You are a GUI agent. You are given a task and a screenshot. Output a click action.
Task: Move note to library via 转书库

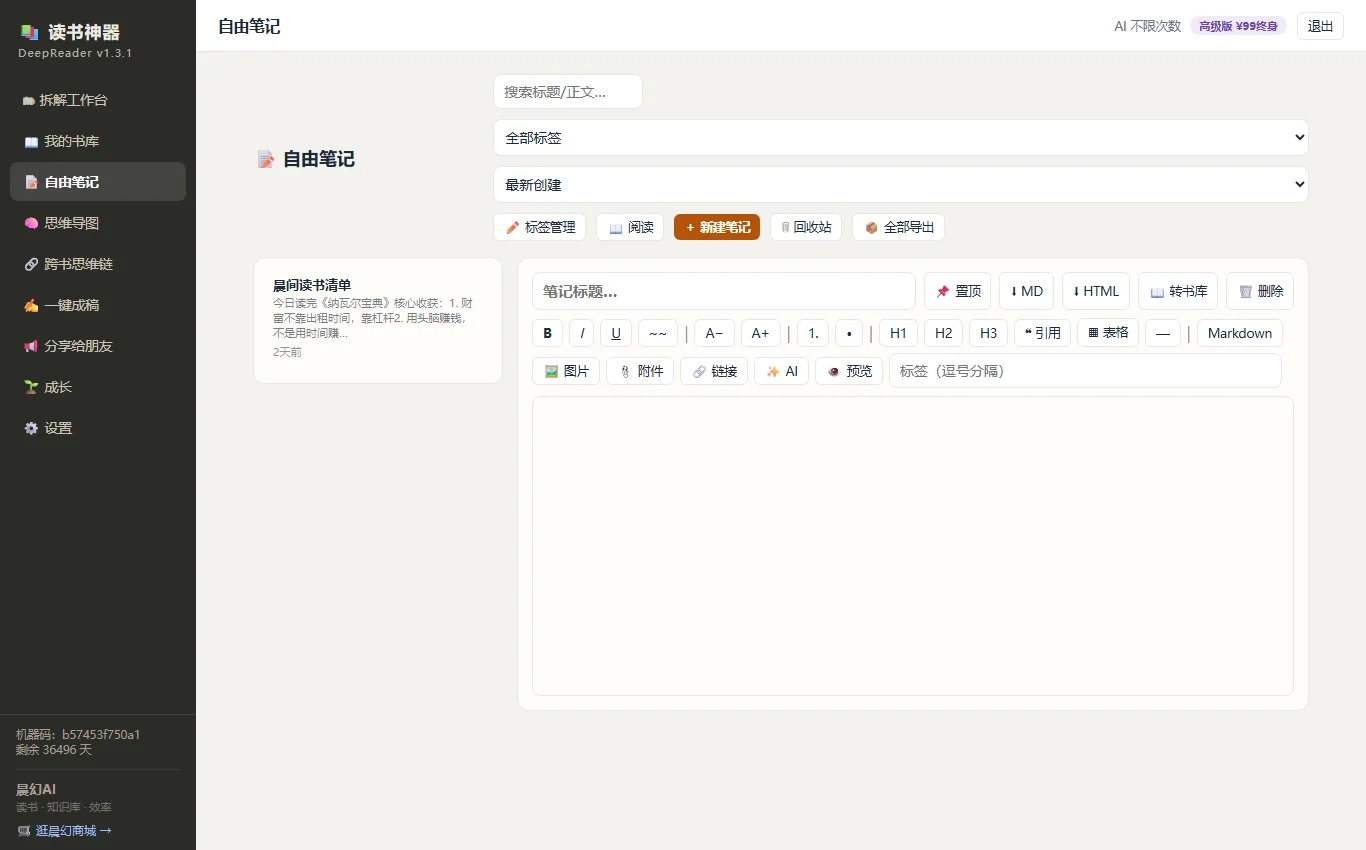[x=1178, y=291]
